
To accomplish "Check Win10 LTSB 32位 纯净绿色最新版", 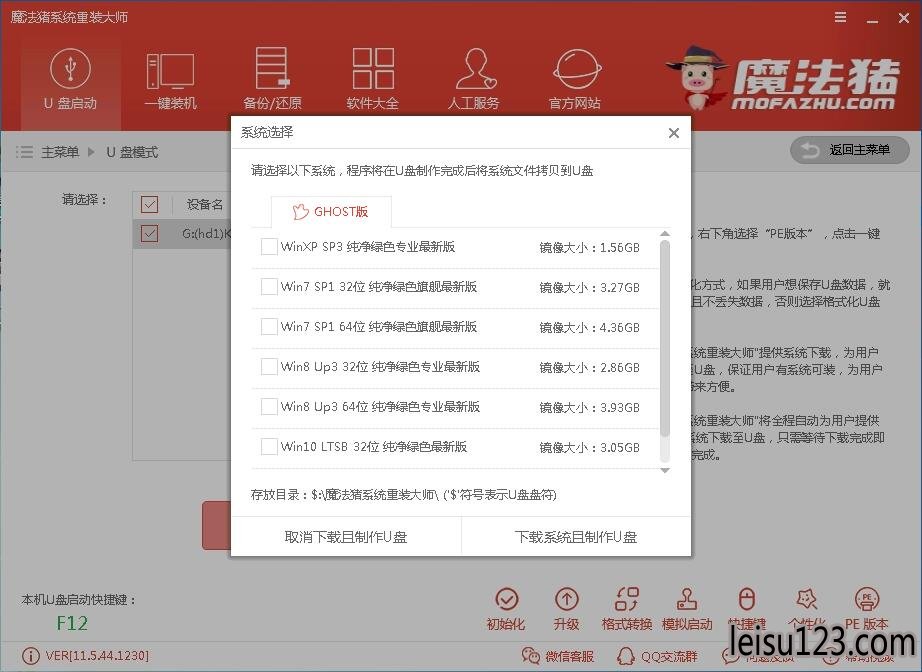I will (x=269, y=447).
